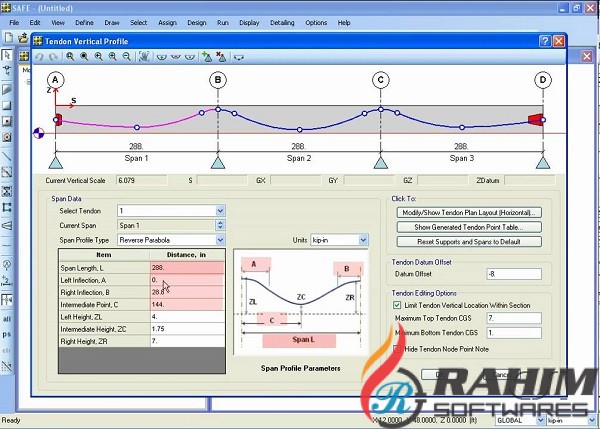Click Modify/Show Tendon Plan Layout (Horizontal) button

[469, 212]
